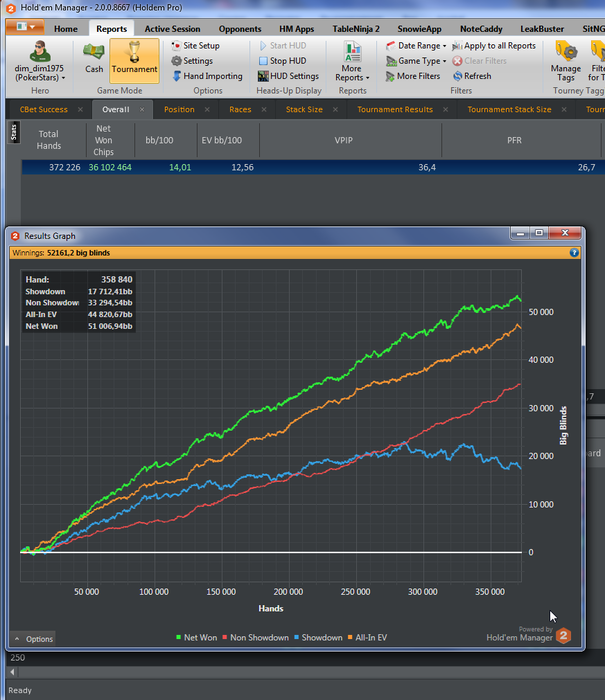Close the Position report tab
The height and width of the screenshot is (700, 605).
tap(207, 109)
